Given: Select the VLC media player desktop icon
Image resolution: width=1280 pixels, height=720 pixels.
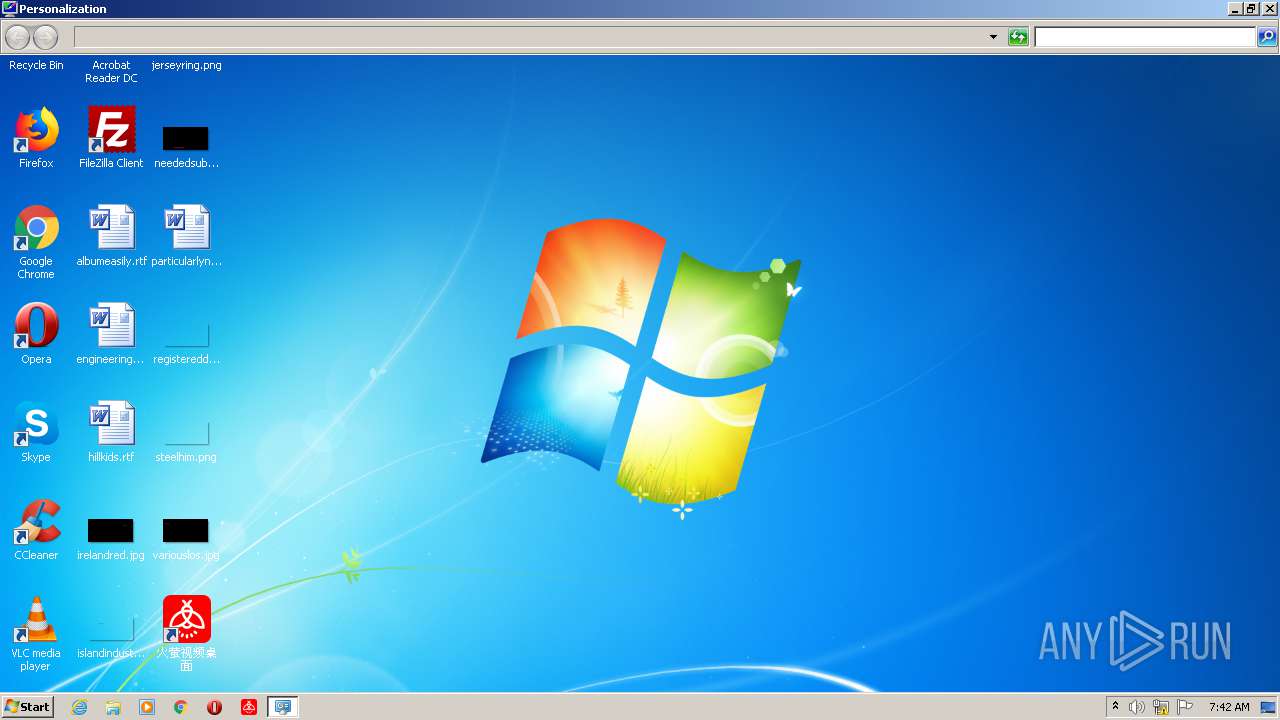Looking at the screenshot, I should point(36,620).
